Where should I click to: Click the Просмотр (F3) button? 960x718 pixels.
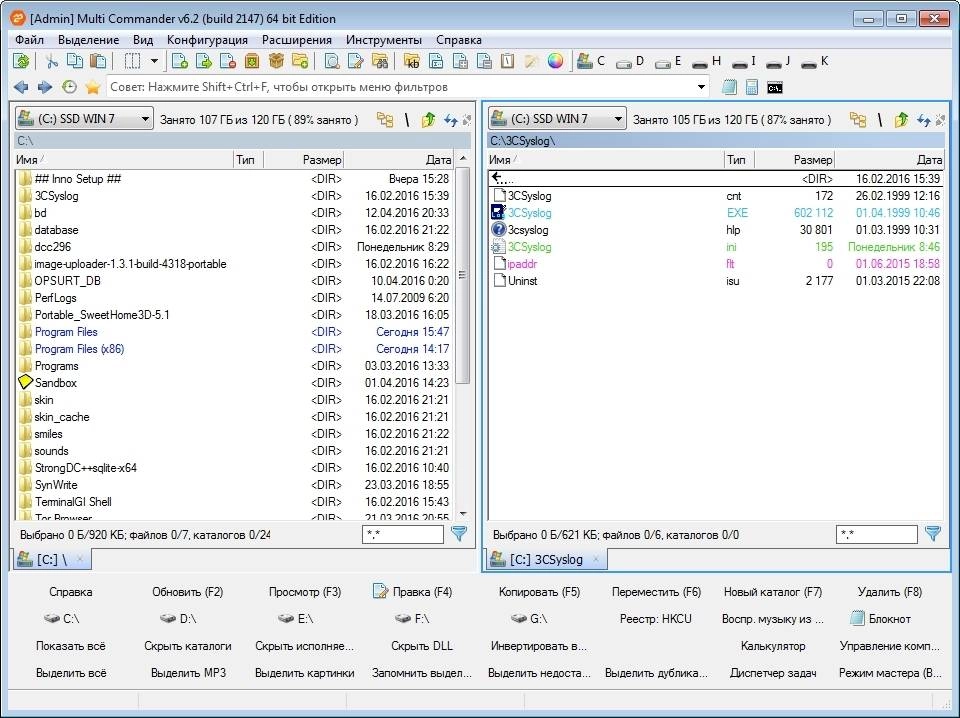pos(305,592)
